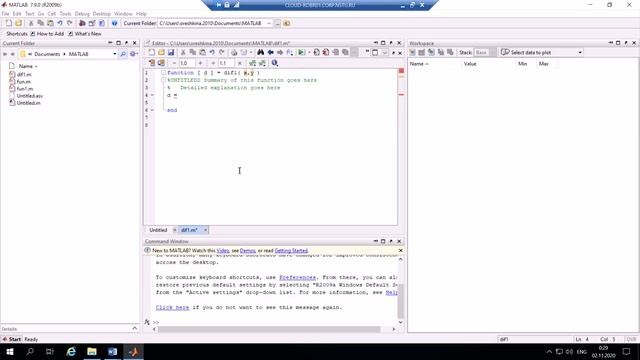The width and height of the screenshot is (640, 360).
Task: Open the Desktop menu
Action: (101, 13)
